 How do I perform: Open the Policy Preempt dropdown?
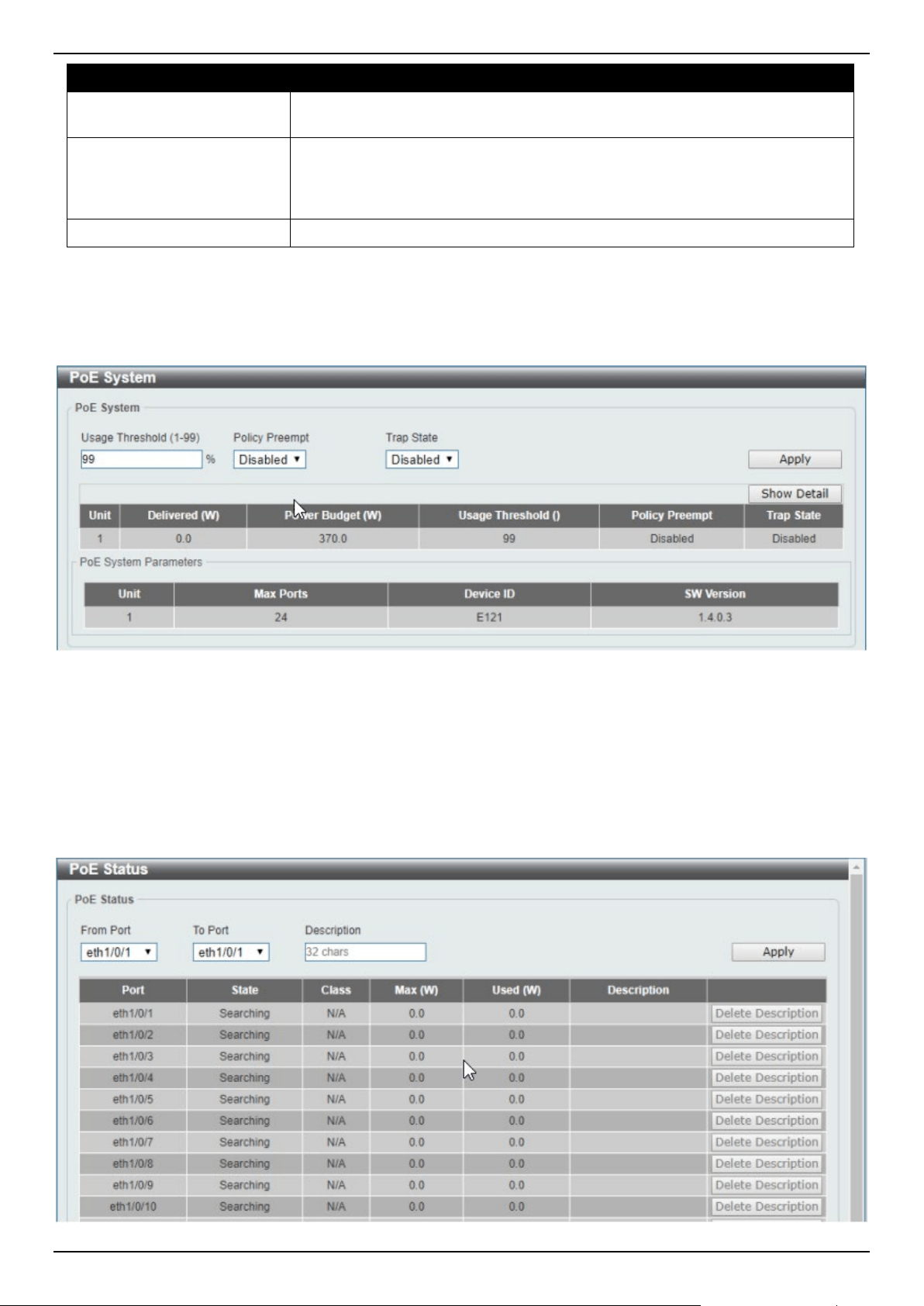270,460
